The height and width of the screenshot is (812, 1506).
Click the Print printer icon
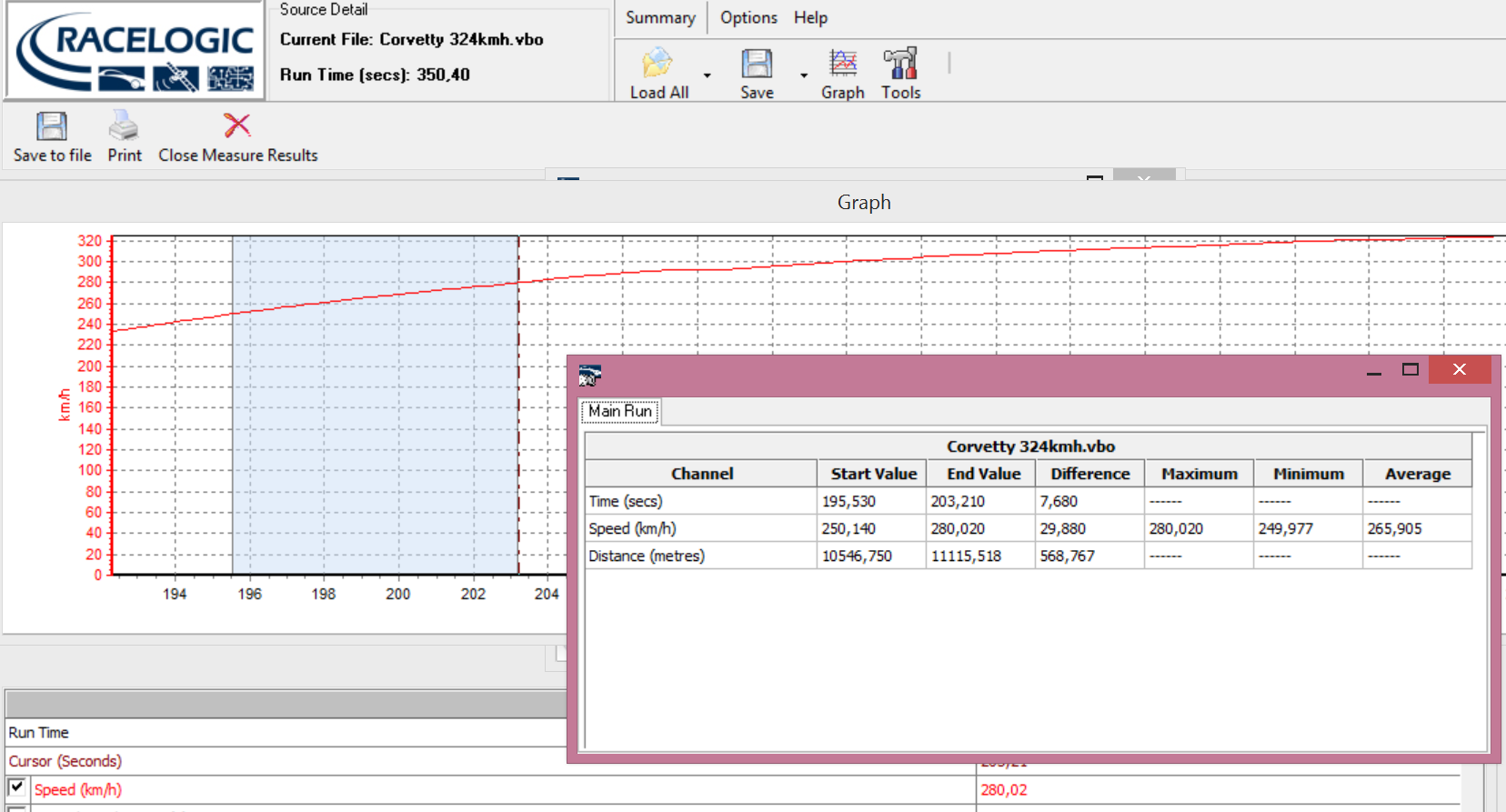[x=124, y=126]
